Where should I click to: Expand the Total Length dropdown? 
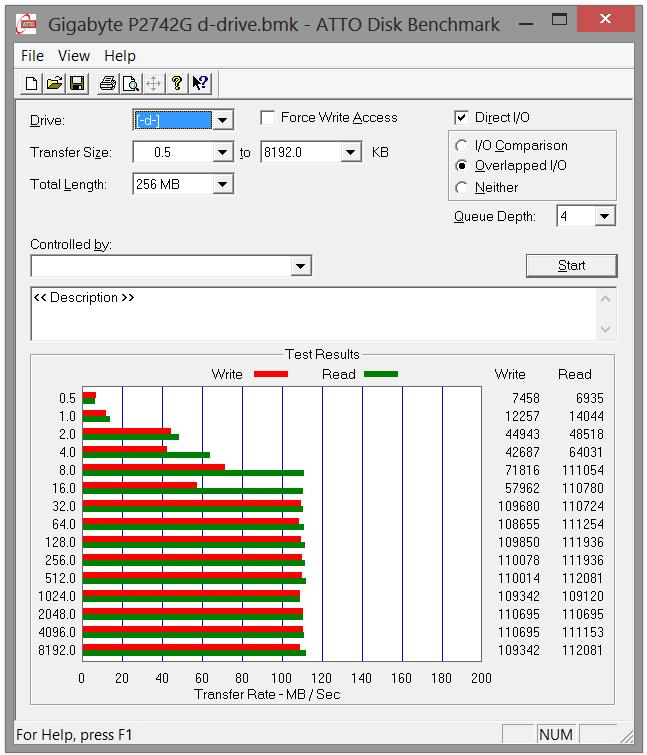(x=222, y=184)
